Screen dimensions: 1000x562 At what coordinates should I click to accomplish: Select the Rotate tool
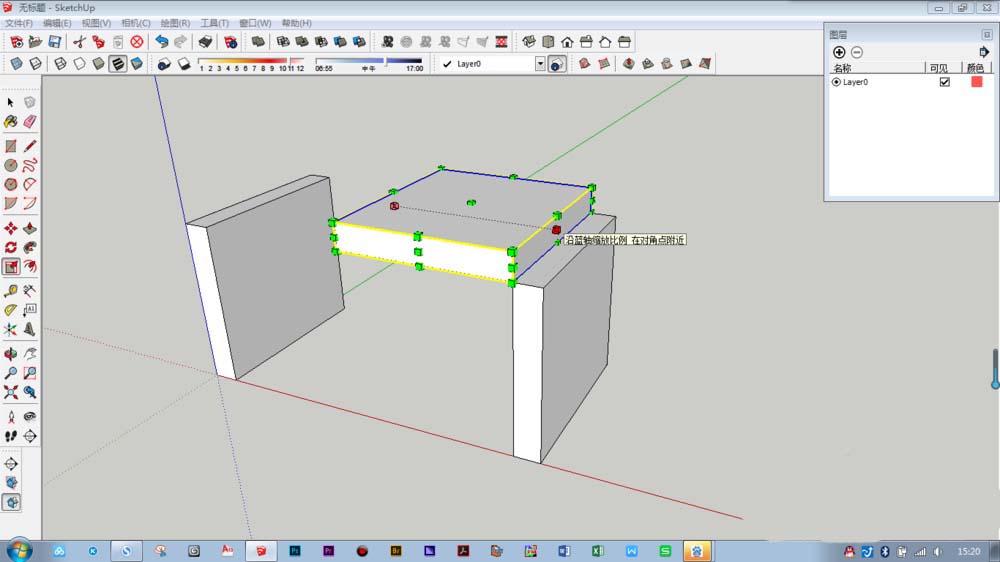[x=11, y=248]
